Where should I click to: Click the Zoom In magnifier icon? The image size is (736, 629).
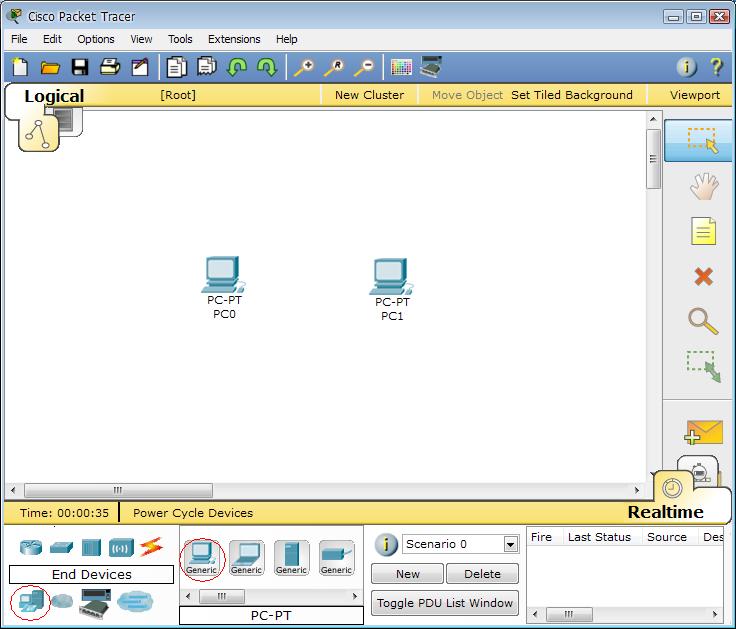tap(304, 68)
